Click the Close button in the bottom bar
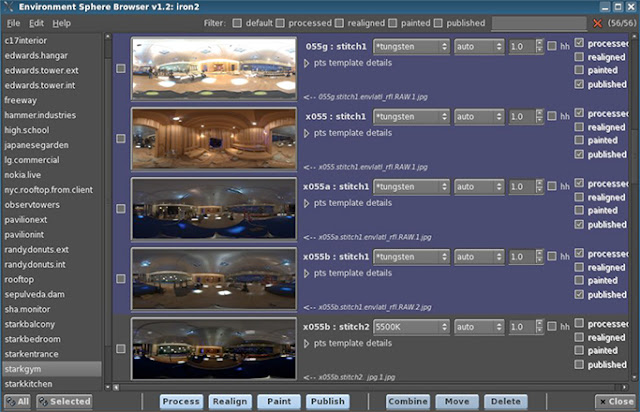 coord(616,401)
